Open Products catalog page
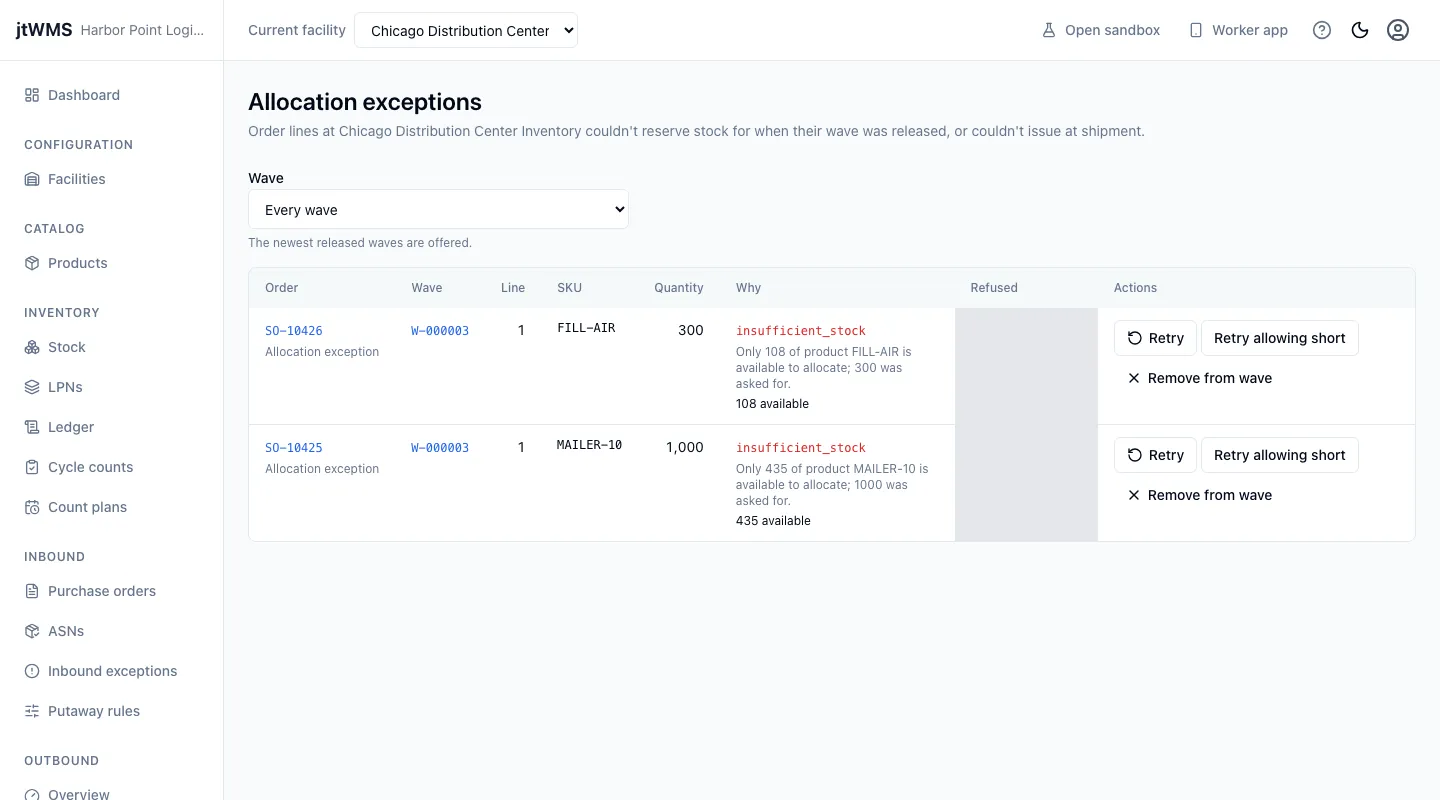This screenshot has width=1440, height=800. (x=111, y=263)
